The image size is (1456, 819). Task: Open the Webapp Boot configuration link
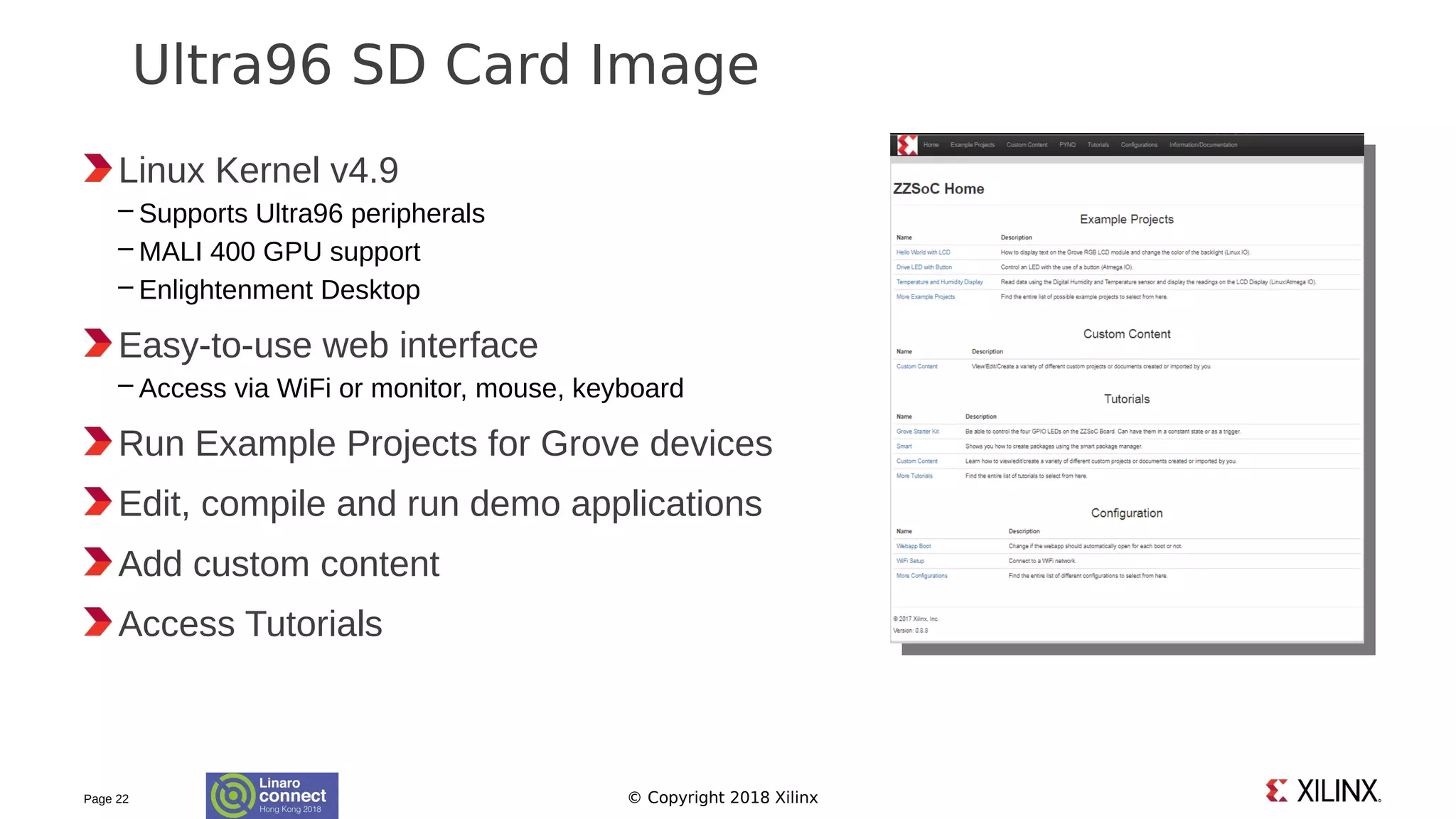(913, 547)
